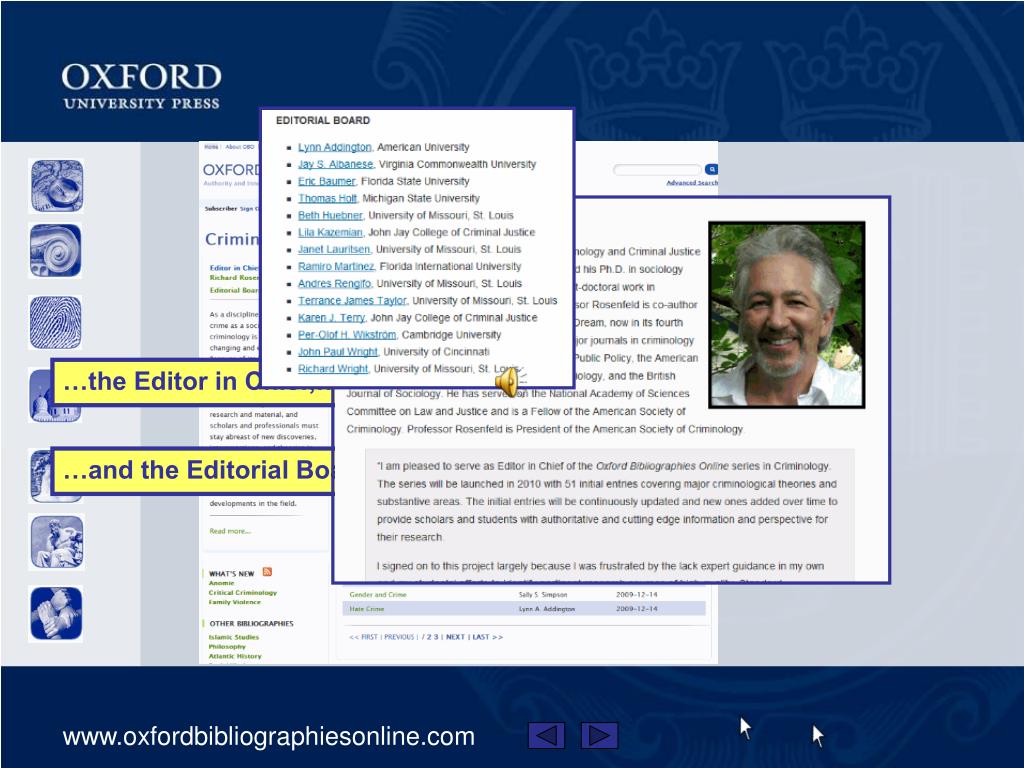The image size is (1024, 768).
Task: Click the Lynn A. Addington author cell
Action: coord(547,609)
